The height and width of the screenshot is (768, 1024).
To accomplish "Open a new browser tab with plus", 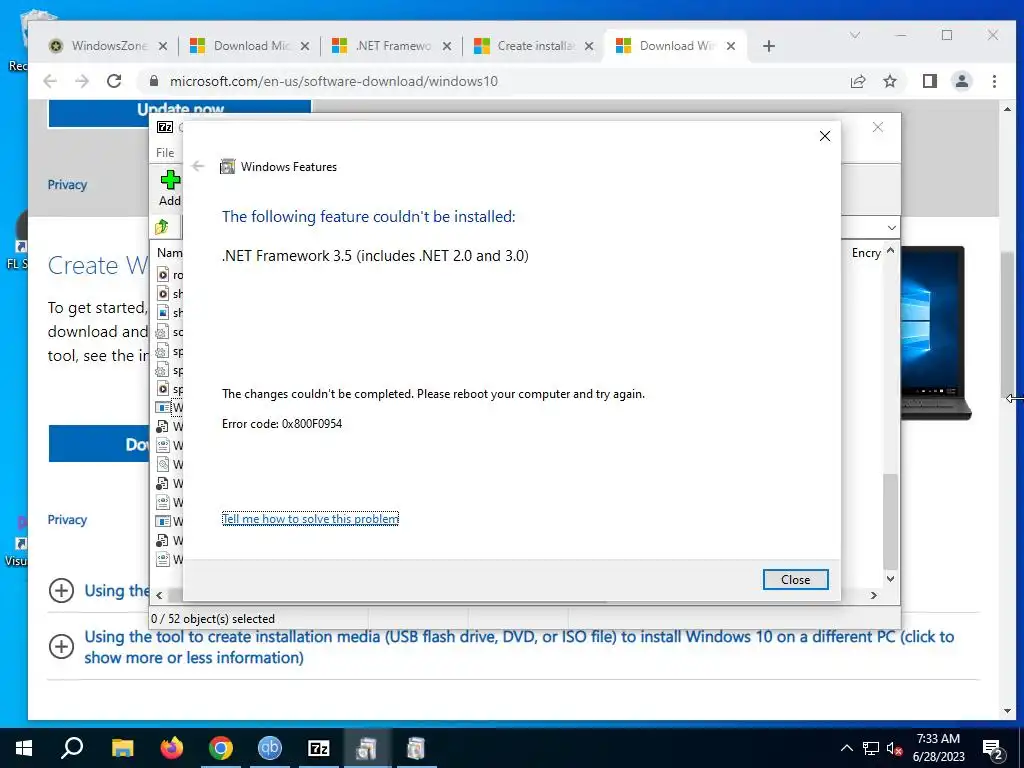I will pos(769,46).
